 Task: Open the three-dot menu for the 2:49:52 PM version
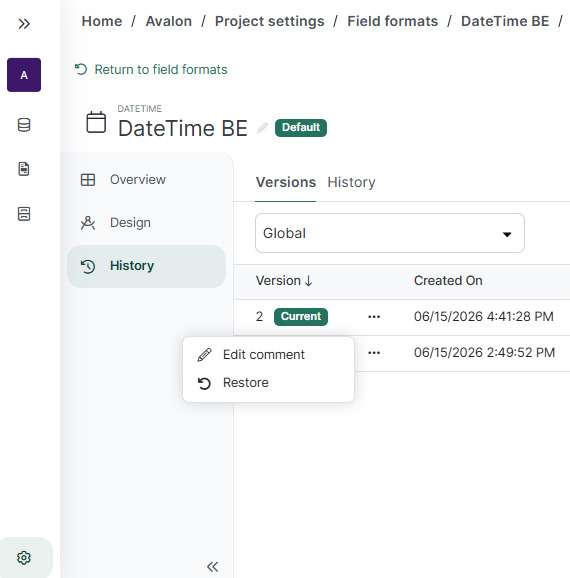coord(374,353)
